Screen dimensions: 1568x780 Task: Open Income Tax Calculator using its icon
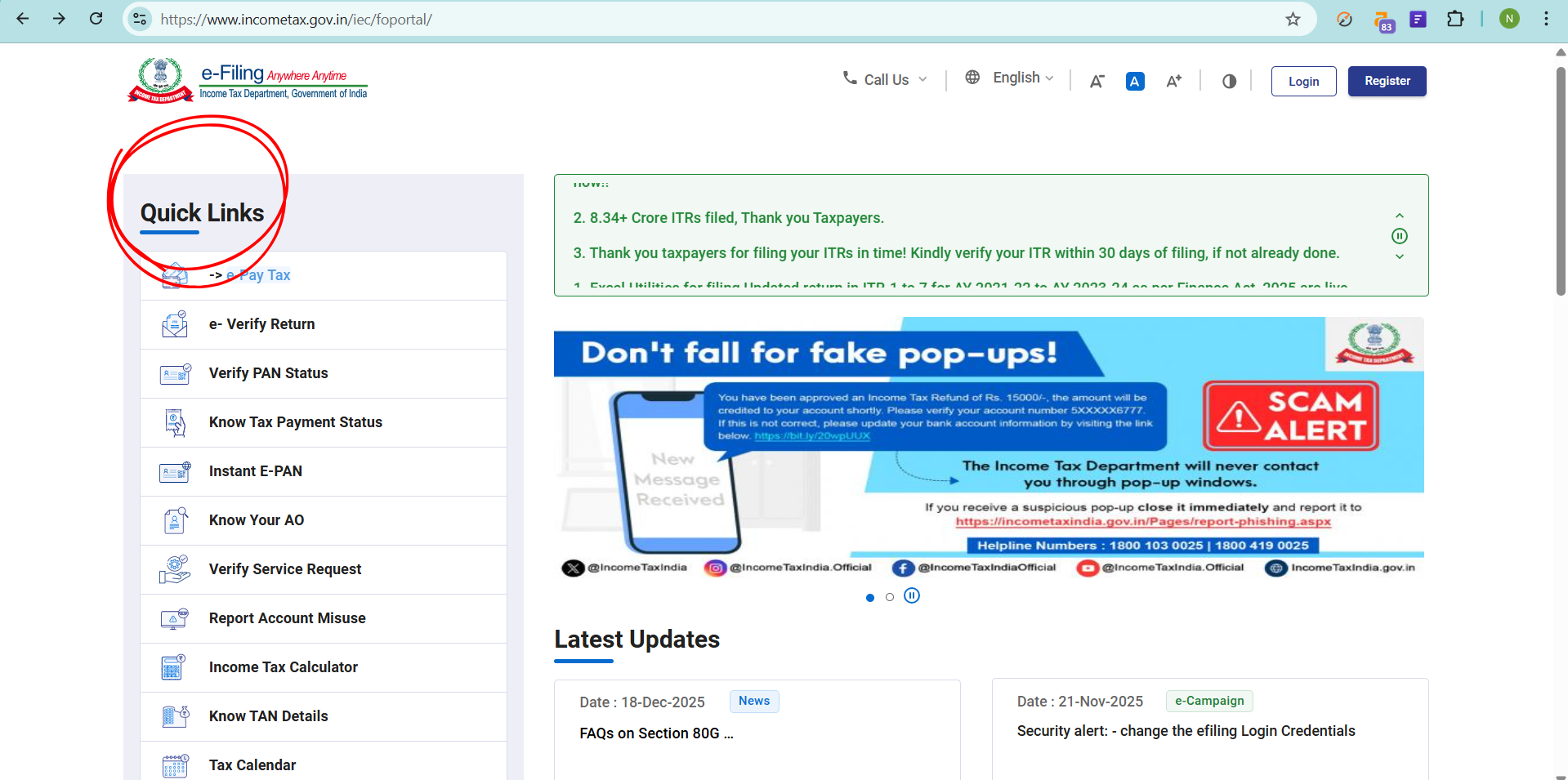tap(172, 667)
